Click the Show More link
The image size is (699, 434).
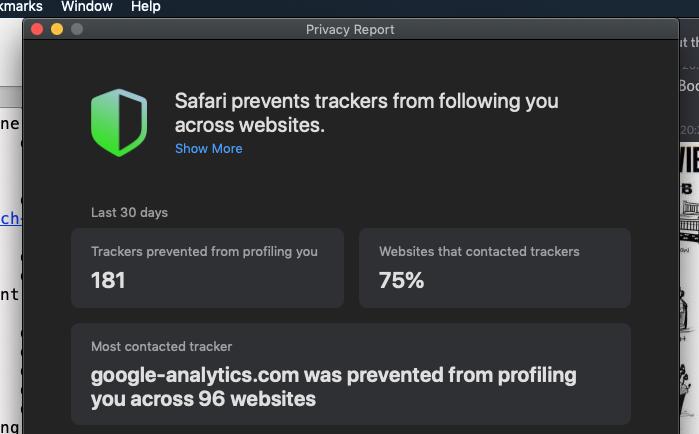[x=209, y=148]
